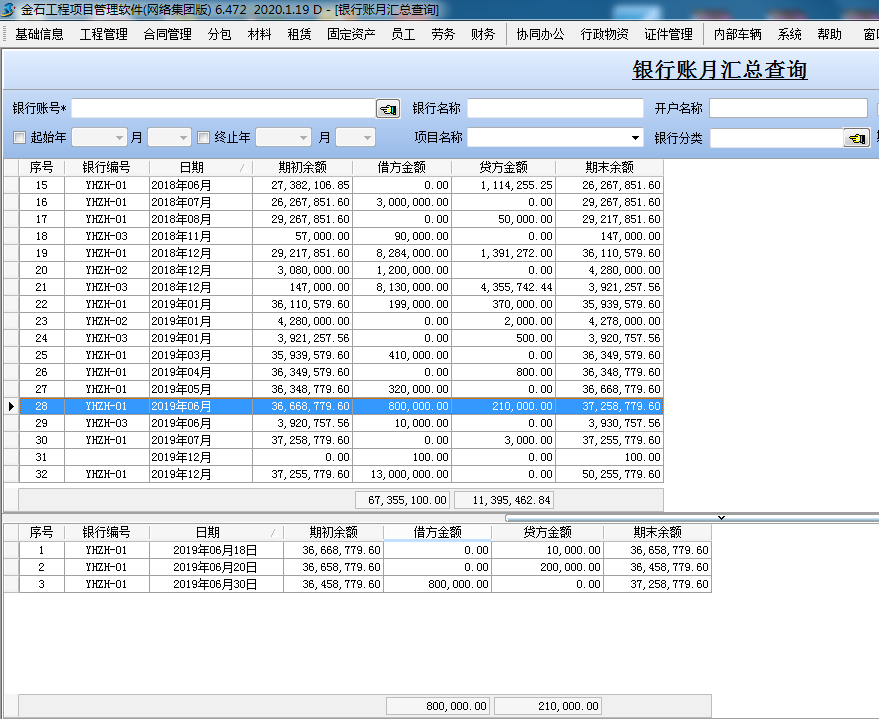This screenshot has width=879, height=719.
Task: Open the 银行分类 lookup picker icon
Action: click(x=856, y=138)
